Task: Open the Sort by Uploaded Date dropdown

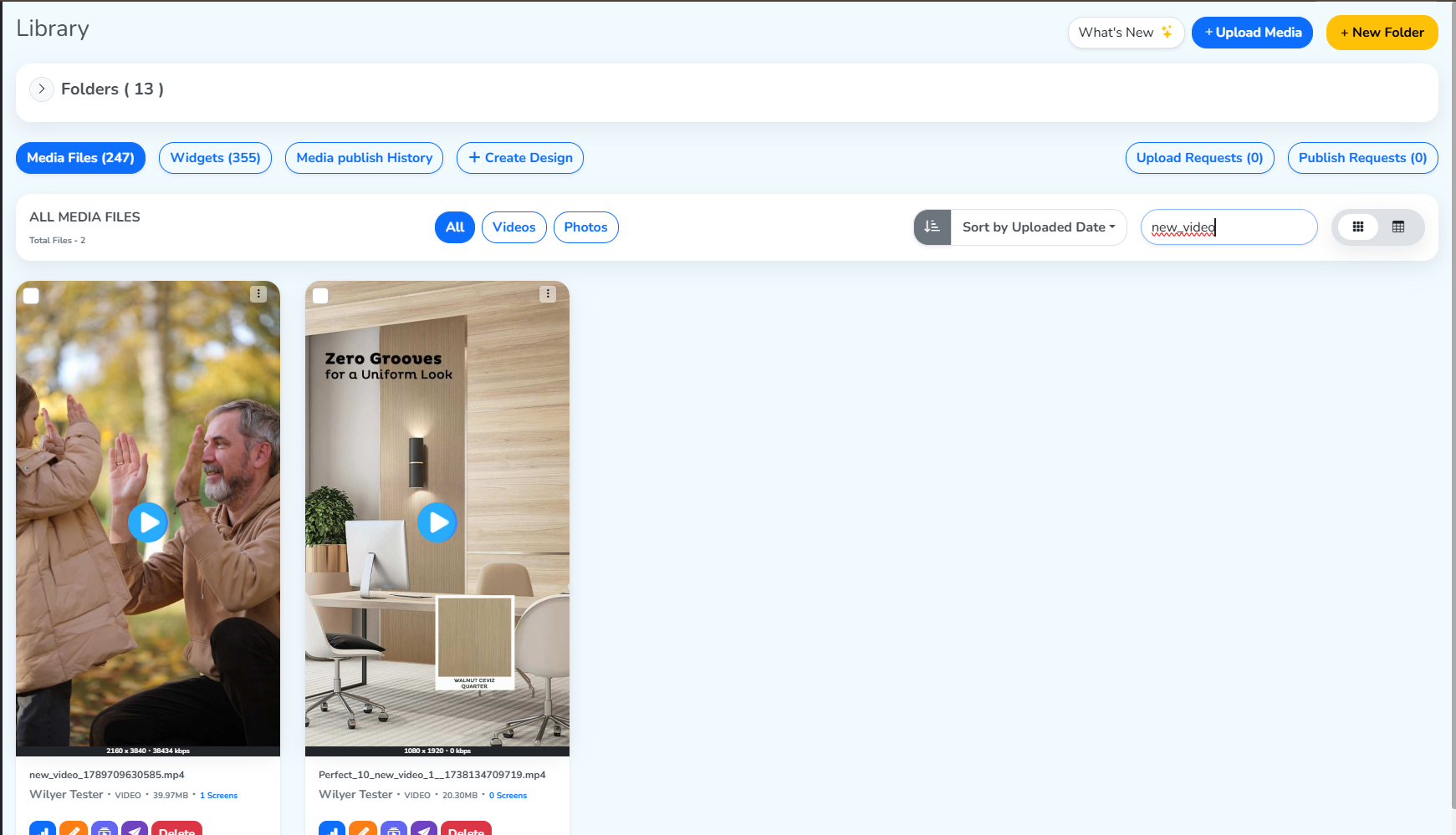Action: (1039, 227)
